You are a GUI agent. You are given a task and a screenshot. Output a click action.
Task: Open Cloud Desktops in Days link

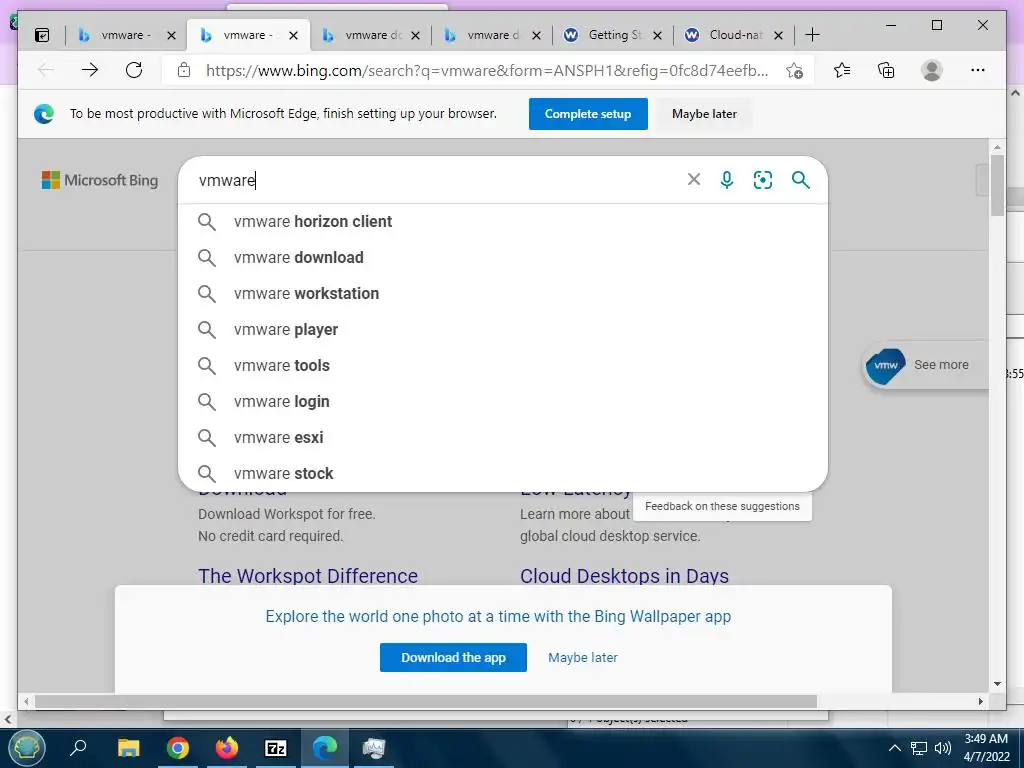tap(624, 575)
